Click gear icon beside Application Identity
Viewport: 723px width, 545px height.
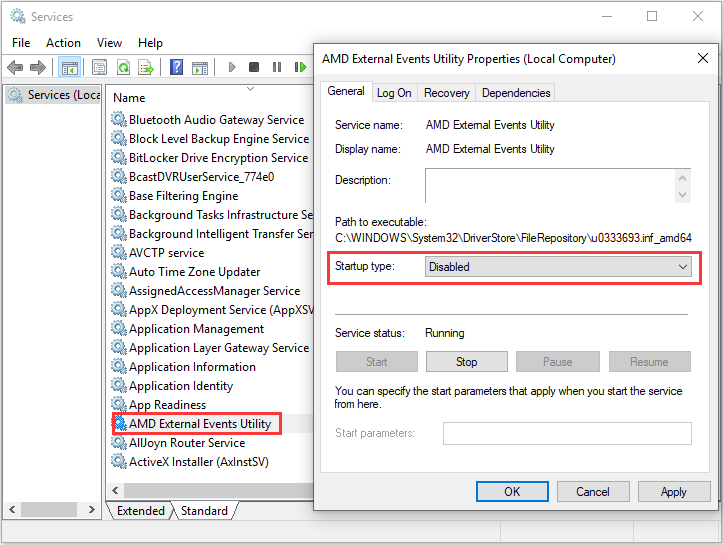tap(119, 385)
